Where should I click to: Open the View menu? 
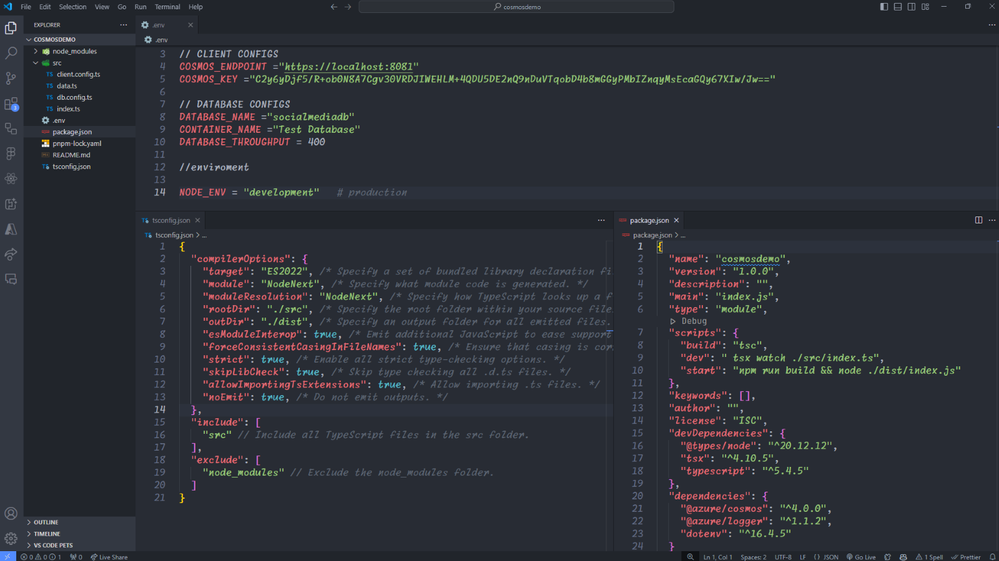[102, 7]
